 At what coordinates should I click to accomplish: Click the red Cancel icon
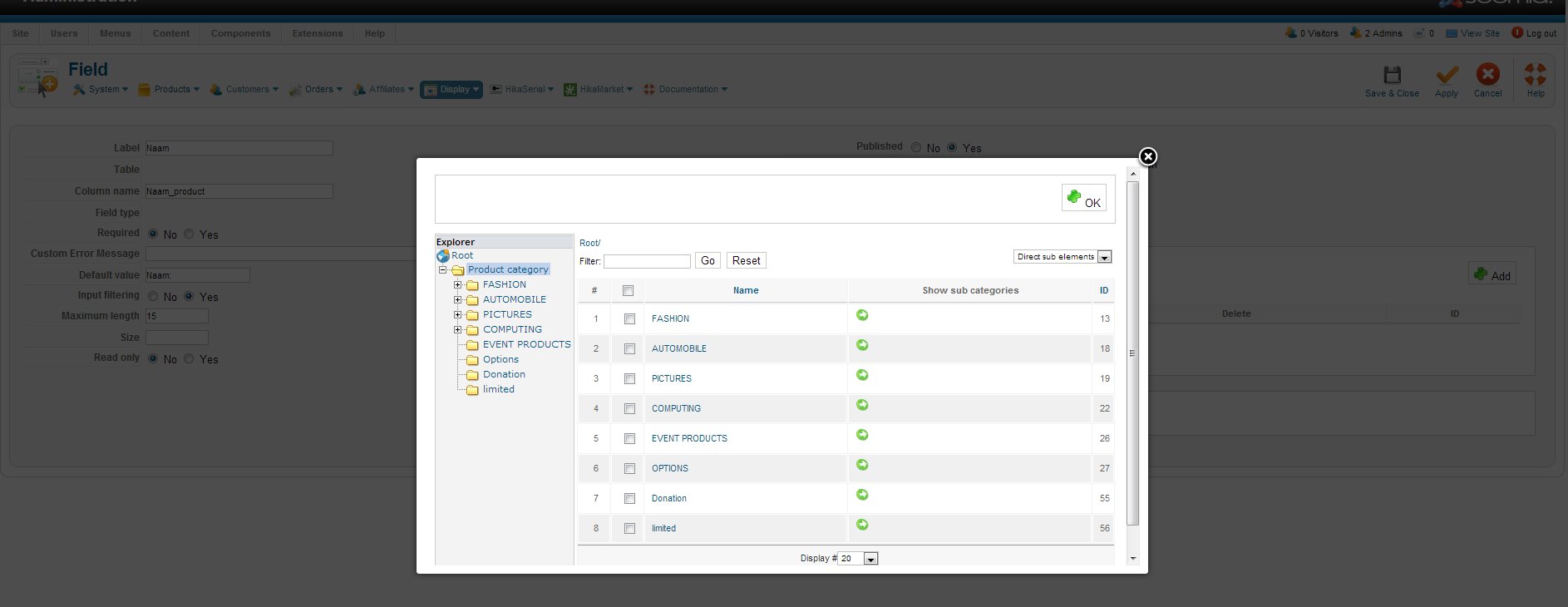click(1487, 75)
